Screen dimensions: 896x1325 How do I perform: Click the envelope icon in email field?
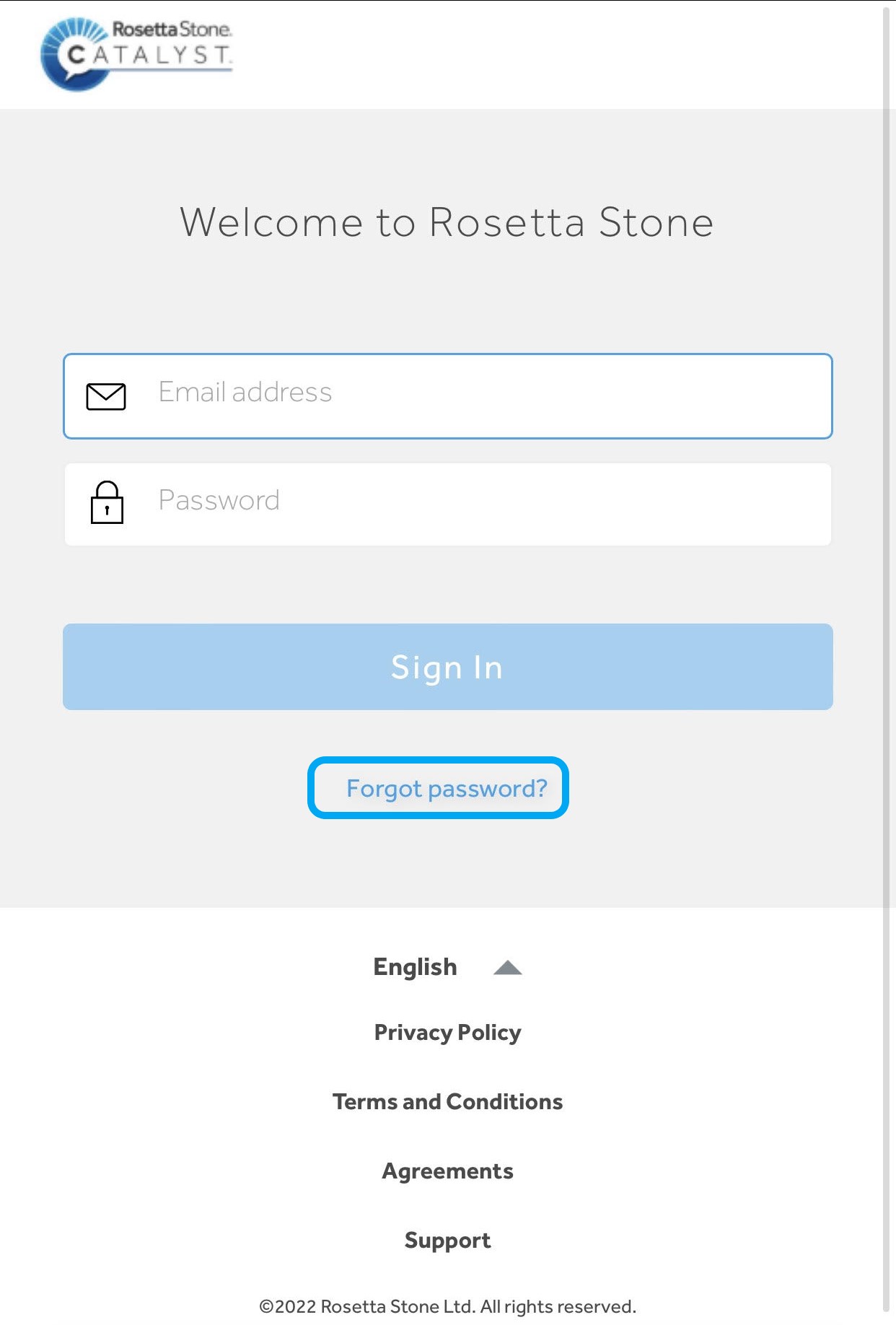click(106, 396)
